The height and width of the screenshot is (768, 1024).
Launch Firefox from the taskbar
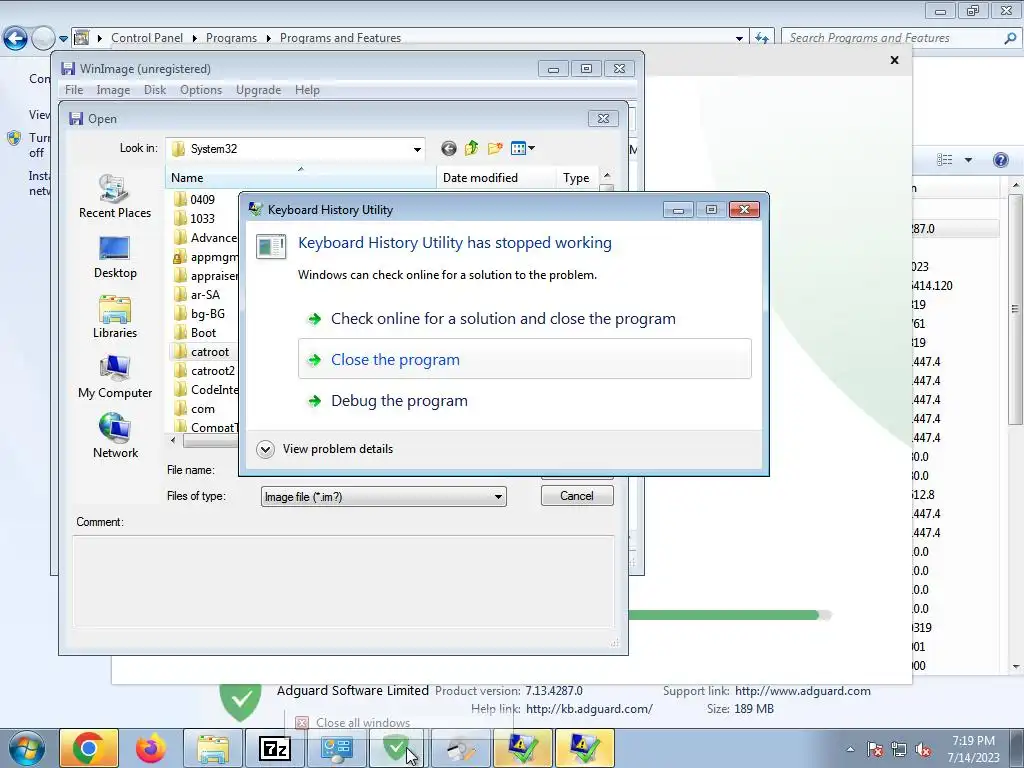(x=151, y=748)
